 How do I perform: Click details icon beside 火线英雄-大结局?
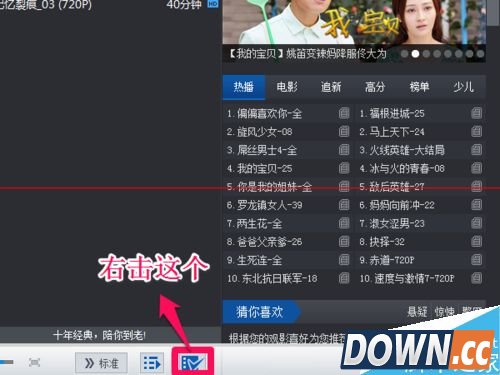477,150
